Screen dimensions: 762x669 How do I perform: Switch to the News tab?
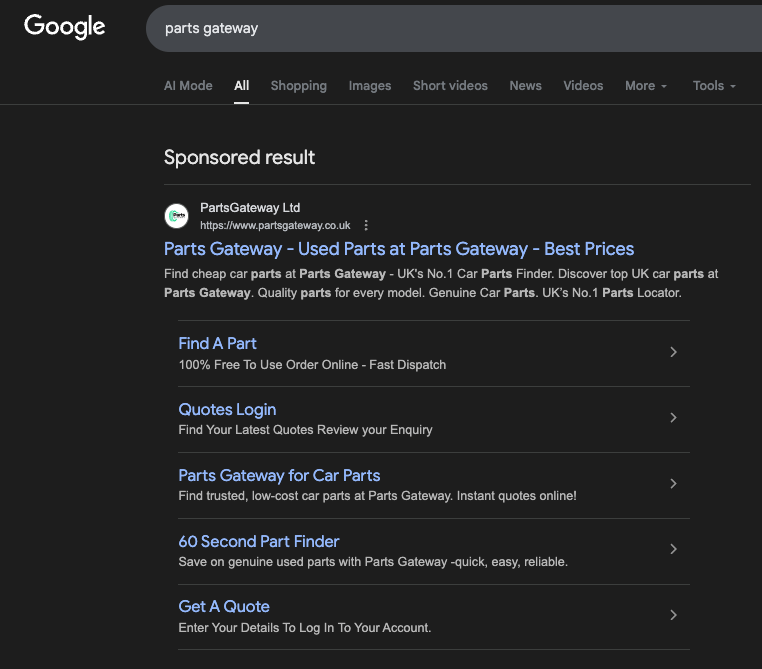click(x=525, y=86)
